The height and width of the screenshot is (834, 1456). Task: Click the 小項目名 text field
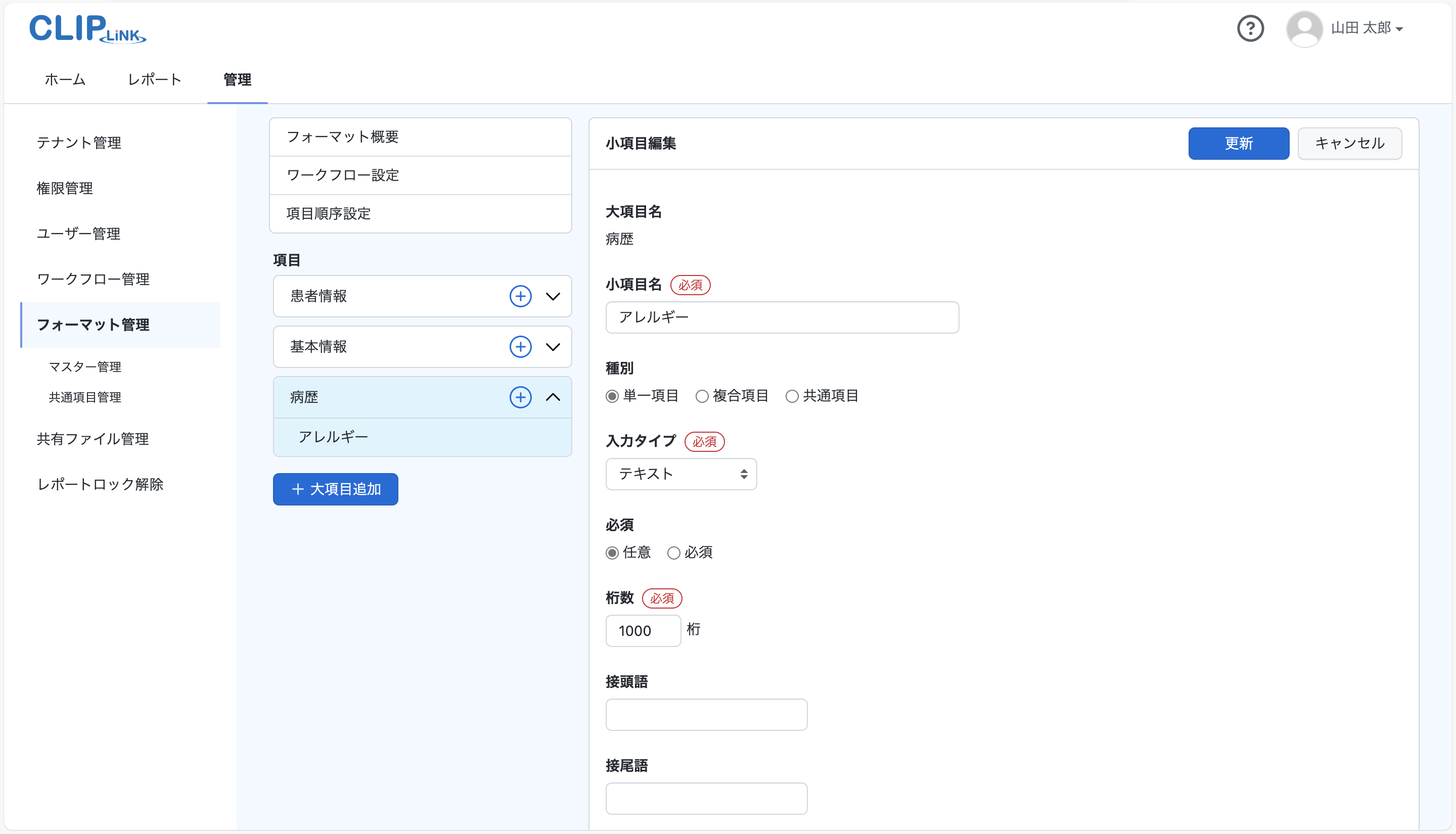782,317
